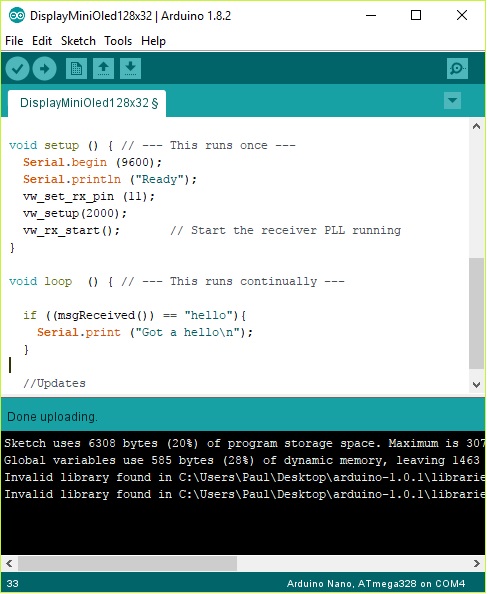
Task: Click the 'Serial.println ("Ready");' line
Action: coord(110,180)
